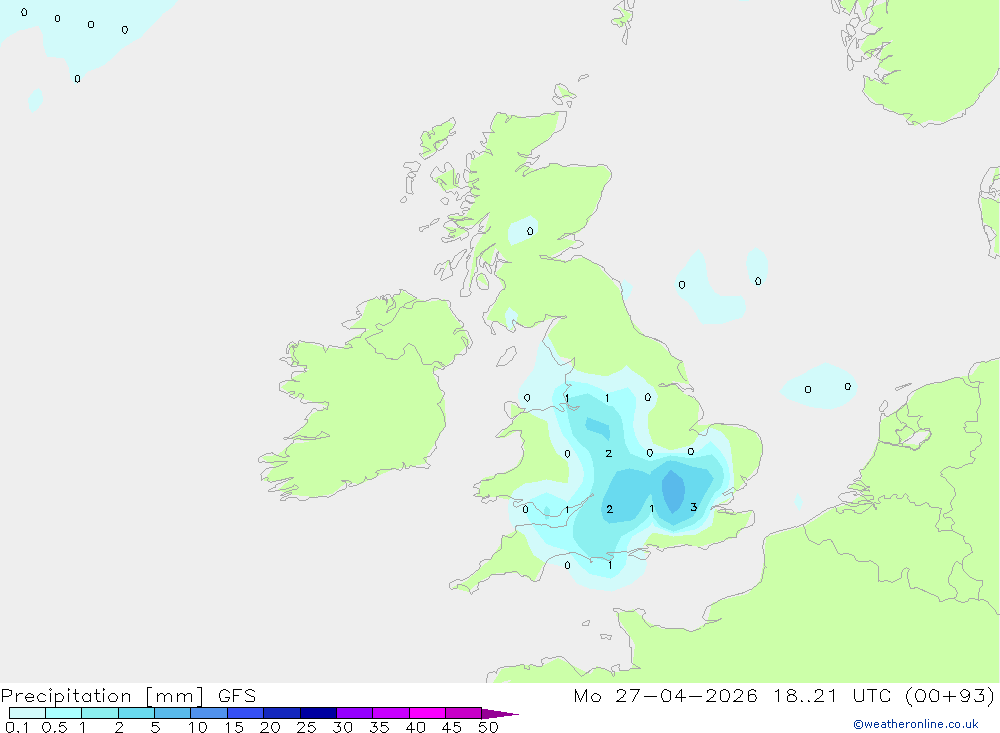Click the 18..21 hour range text

pyautogui.click(x=805, y=696)
